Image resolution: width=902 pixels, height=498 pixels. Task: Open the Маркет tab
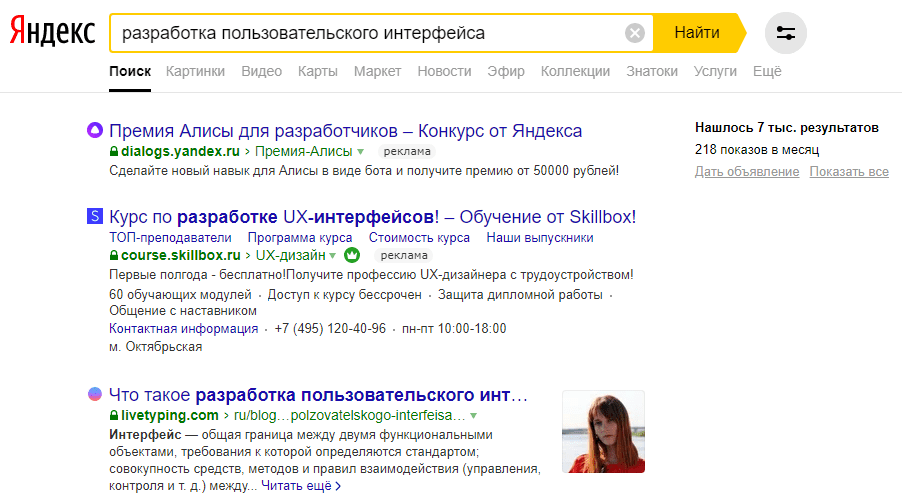(377, 71)
